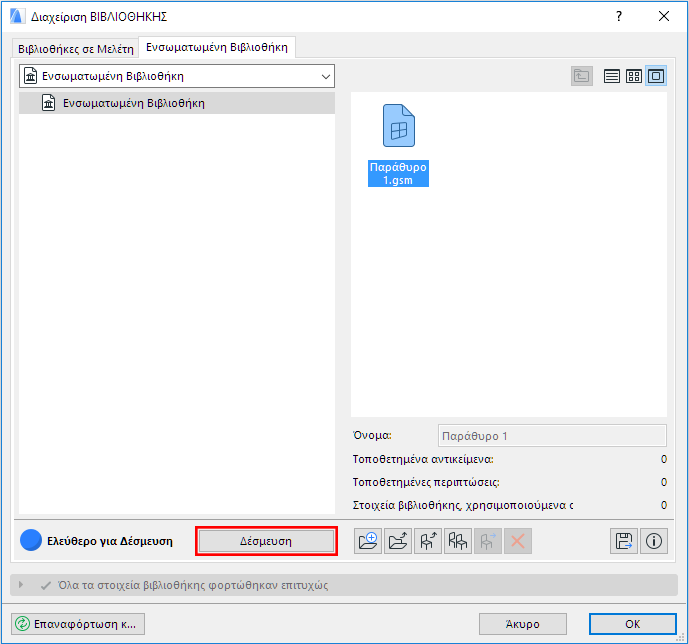The width and height of the screenshot is (689, 644).
Task: Click the save floppy disk icon
Action: coord(624,541)
